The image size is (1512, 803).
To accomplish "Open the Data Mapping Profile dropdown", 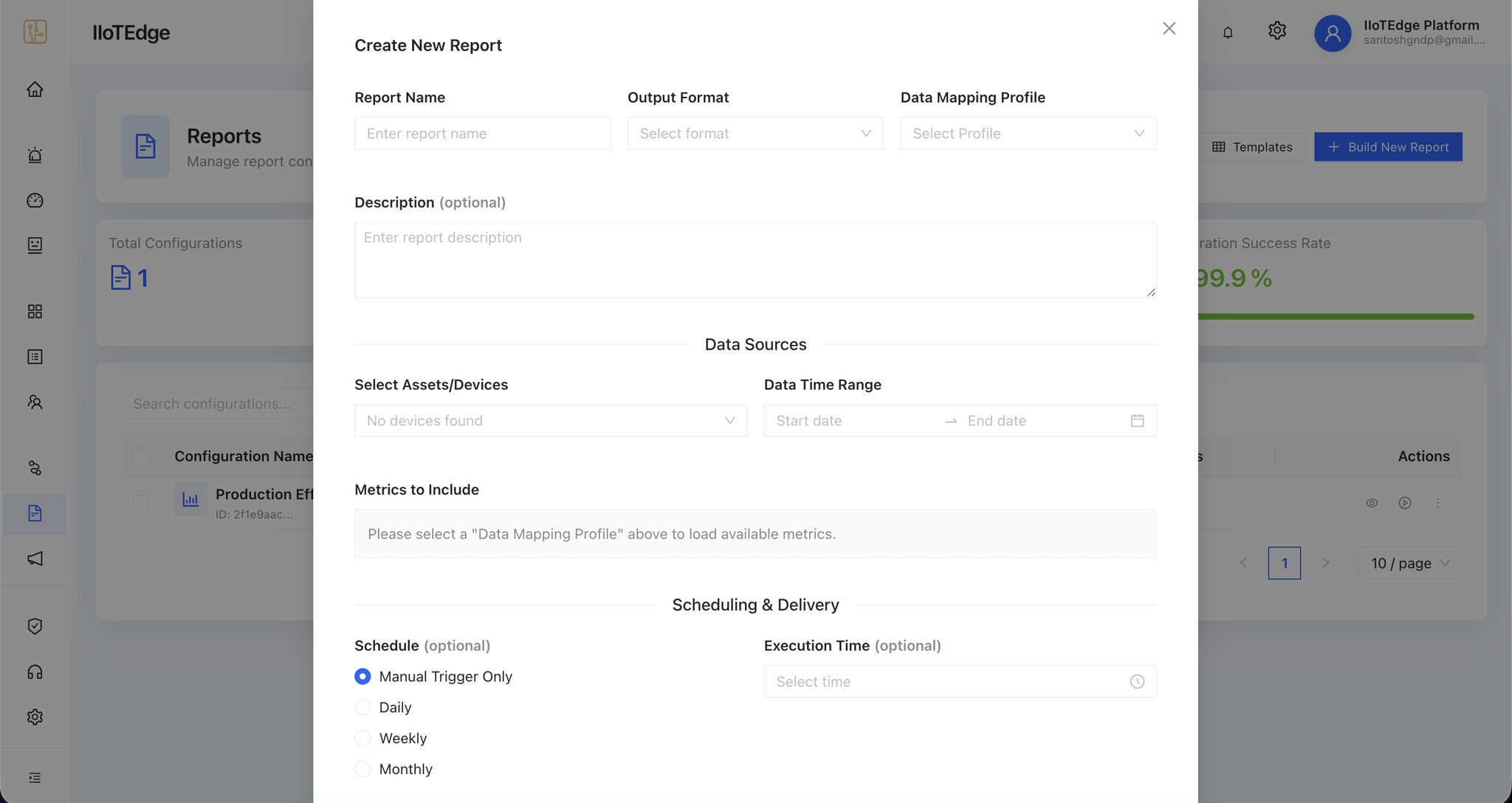I will [x=1028, y=134].
